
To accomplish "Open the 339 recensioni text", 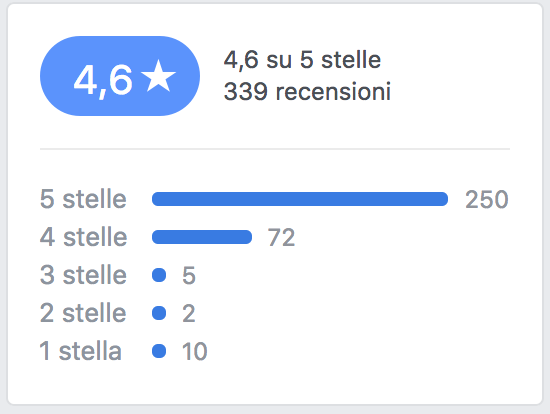I will click(307, 92).
